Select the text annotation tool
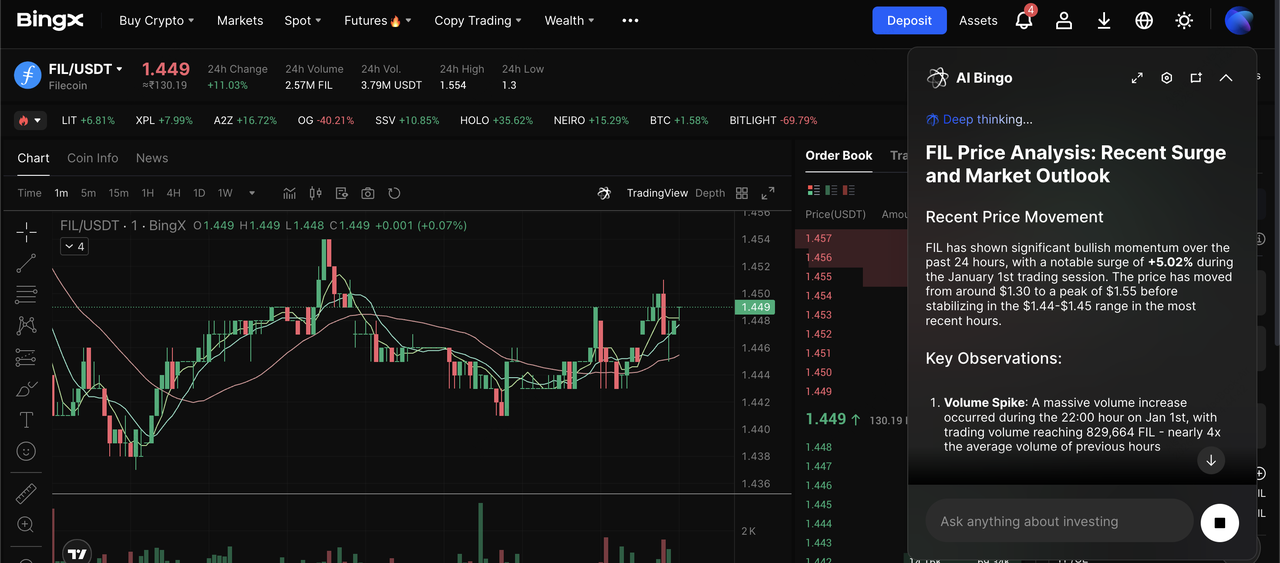The image size is (1280, 563). (x=26, y=420)
